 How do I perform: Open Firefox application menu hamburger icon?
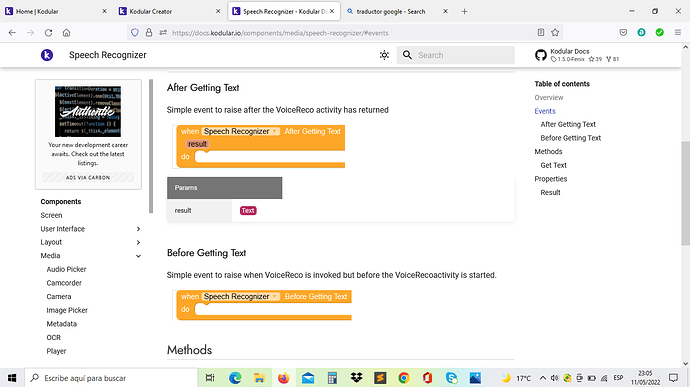[678, 33]
